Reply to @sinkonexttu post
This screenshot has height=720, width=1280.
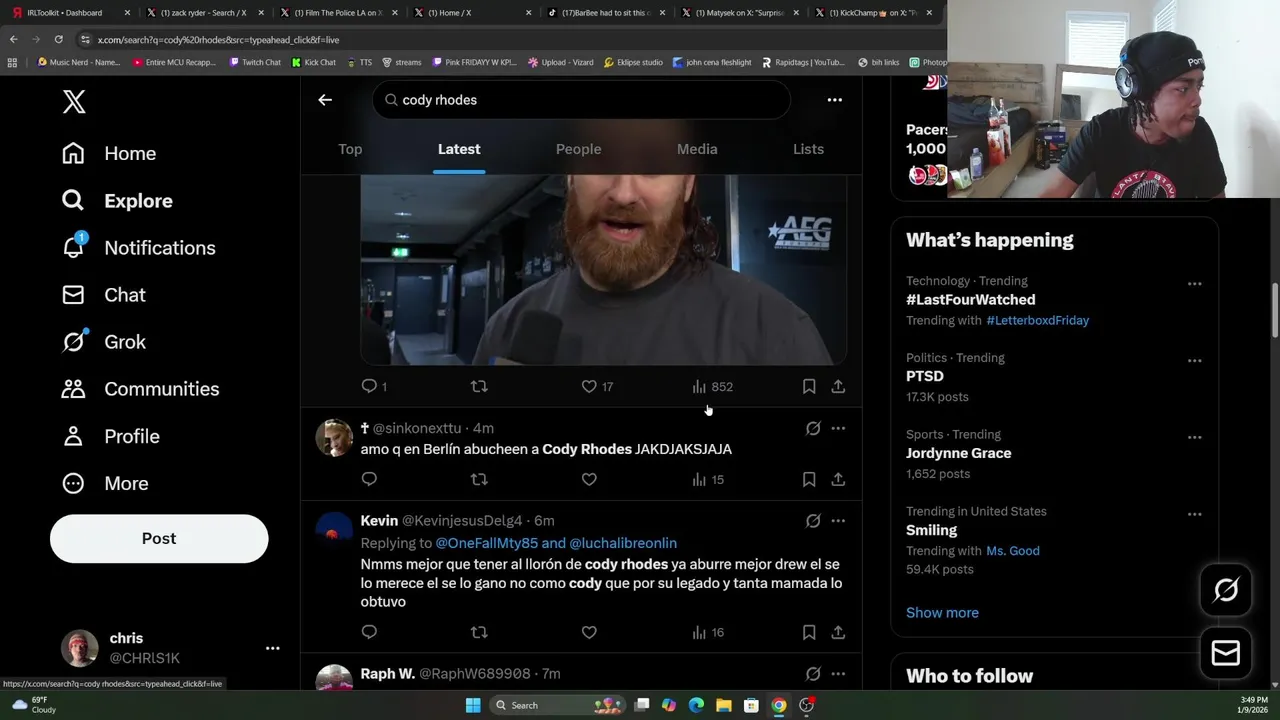369,479
